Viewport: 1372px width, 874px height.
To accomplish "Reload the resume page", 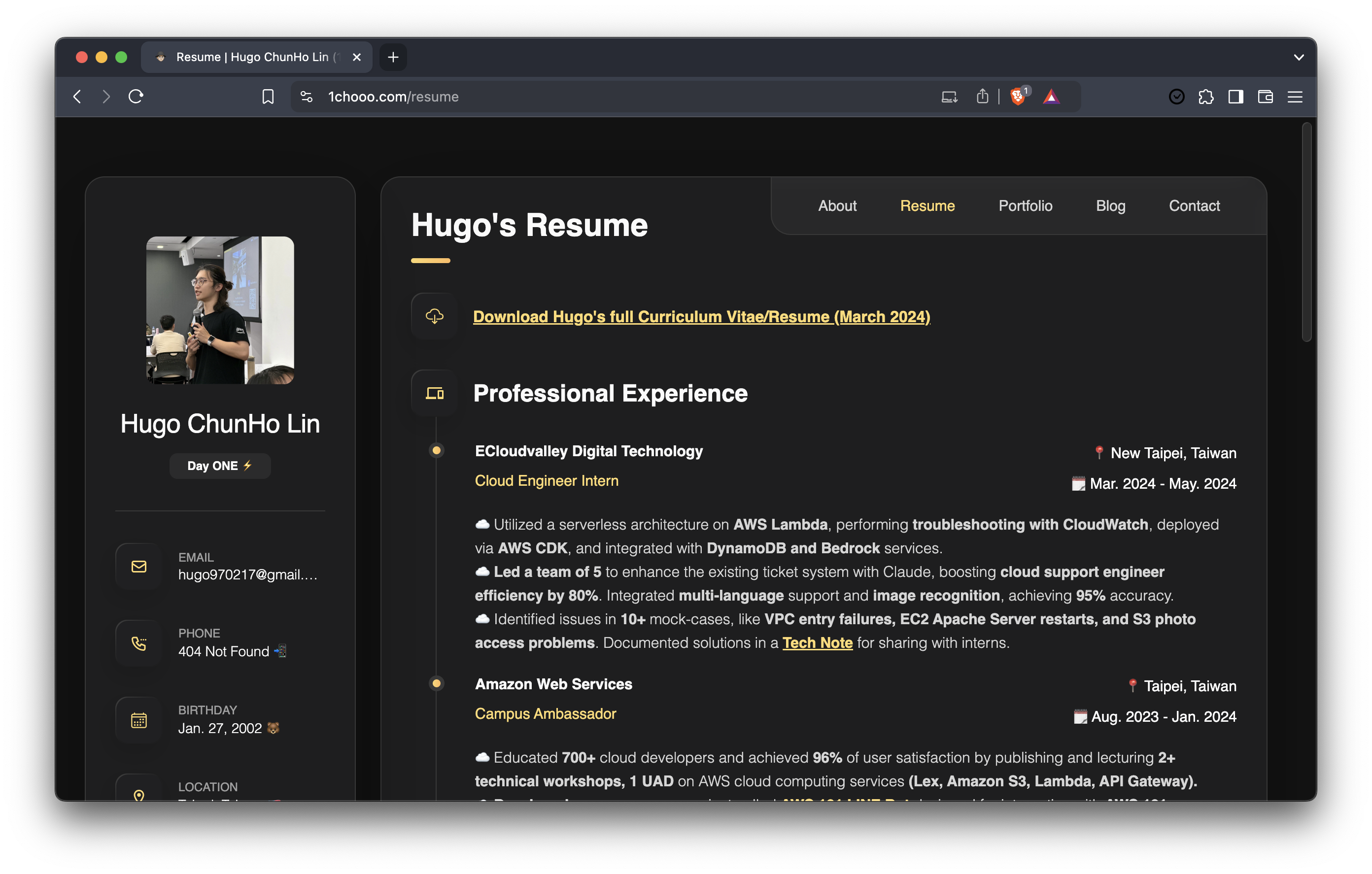I will click(x=136, y=96).
